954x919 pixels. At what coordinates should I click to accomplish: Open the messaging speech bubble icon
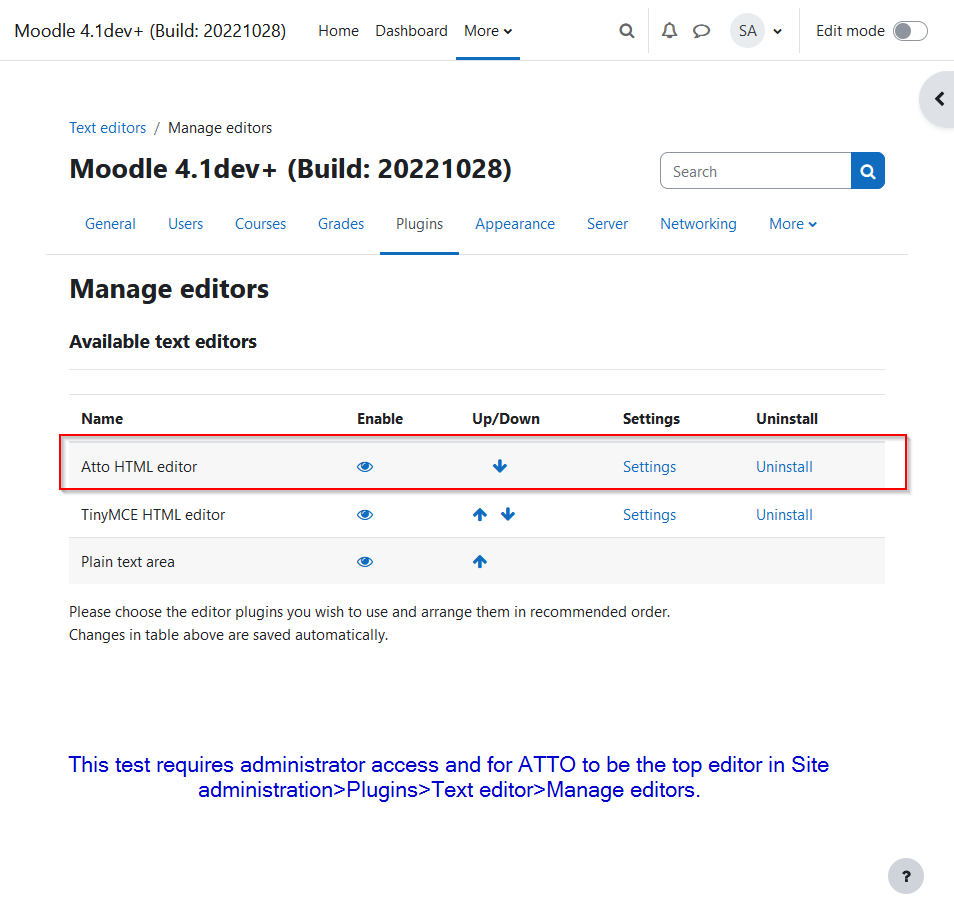tap(702, 31)
